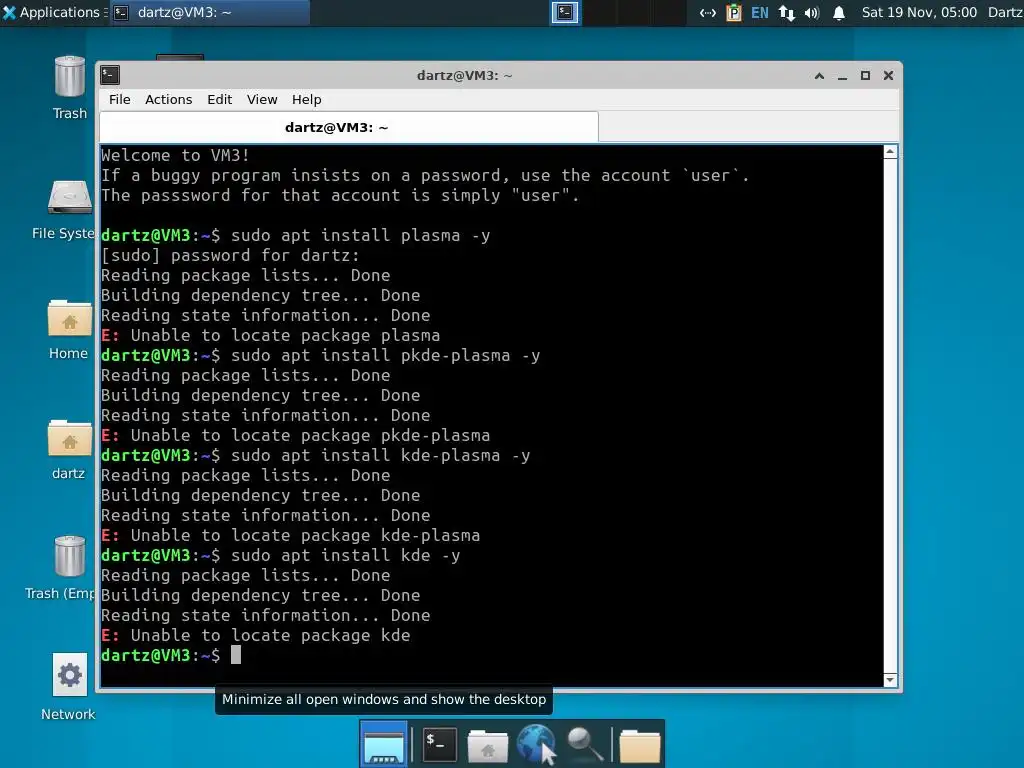1024x768 pixels.
Task: Open the Edit menu in the terminal
Action: [219, 99]
